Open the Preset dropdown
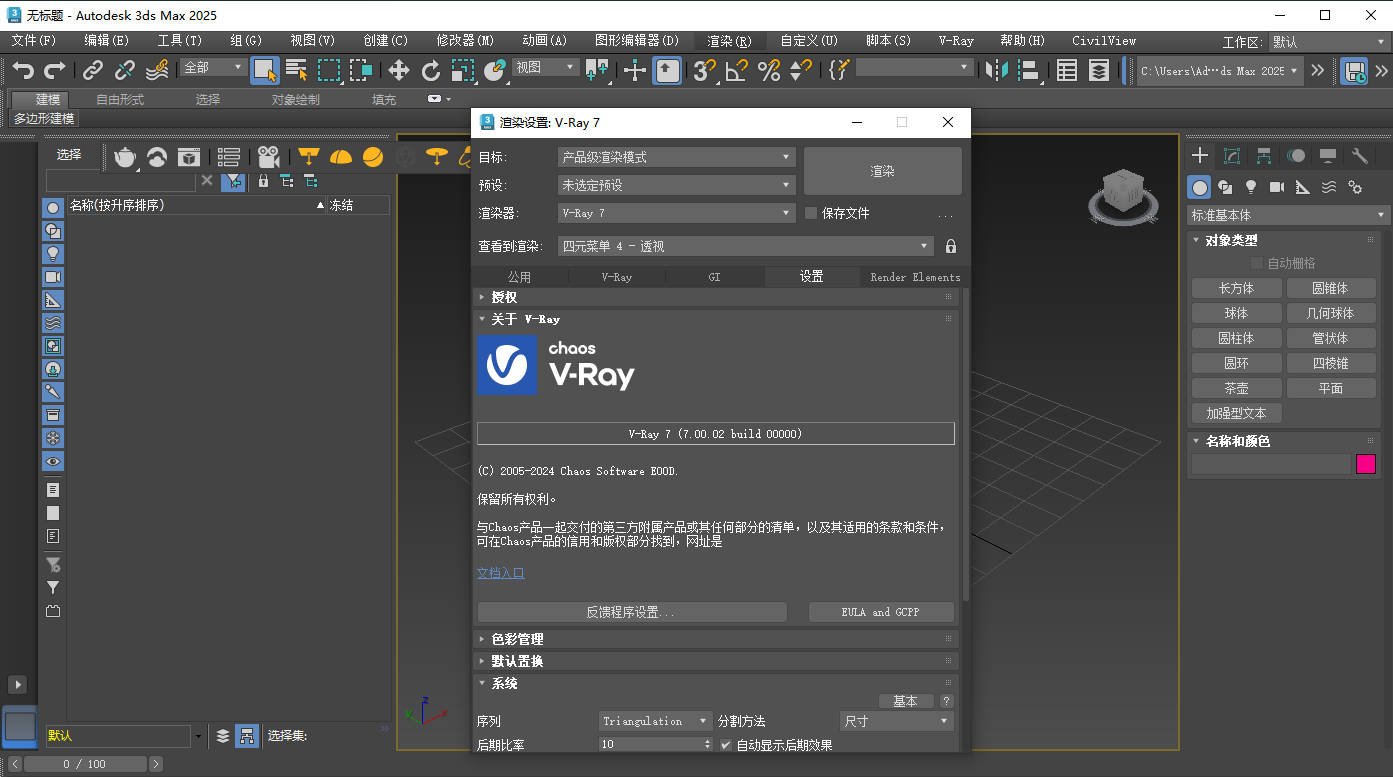The height and width of the screenshot is (777, 1393). pos(676,185)
